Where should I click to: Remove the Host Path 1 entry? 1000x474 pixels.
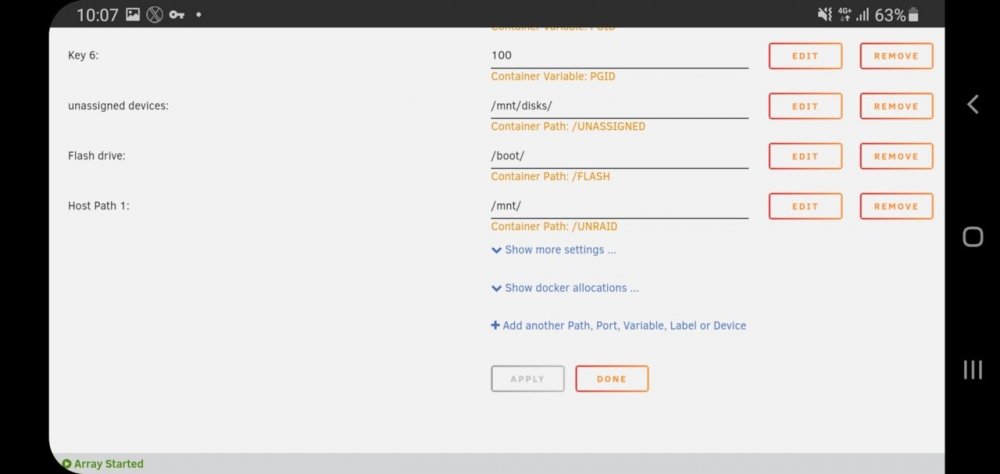click(896, 207)
